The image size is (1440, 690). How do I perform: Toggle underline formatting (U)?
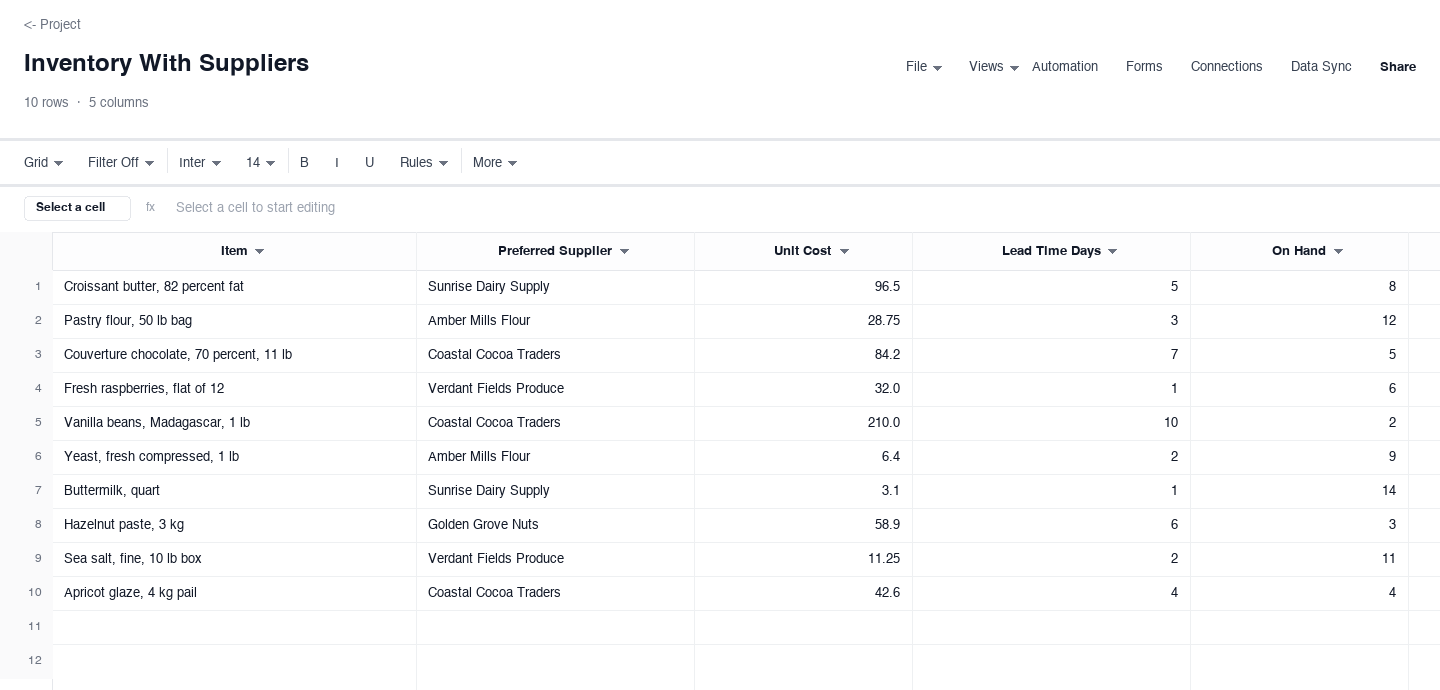369,162
